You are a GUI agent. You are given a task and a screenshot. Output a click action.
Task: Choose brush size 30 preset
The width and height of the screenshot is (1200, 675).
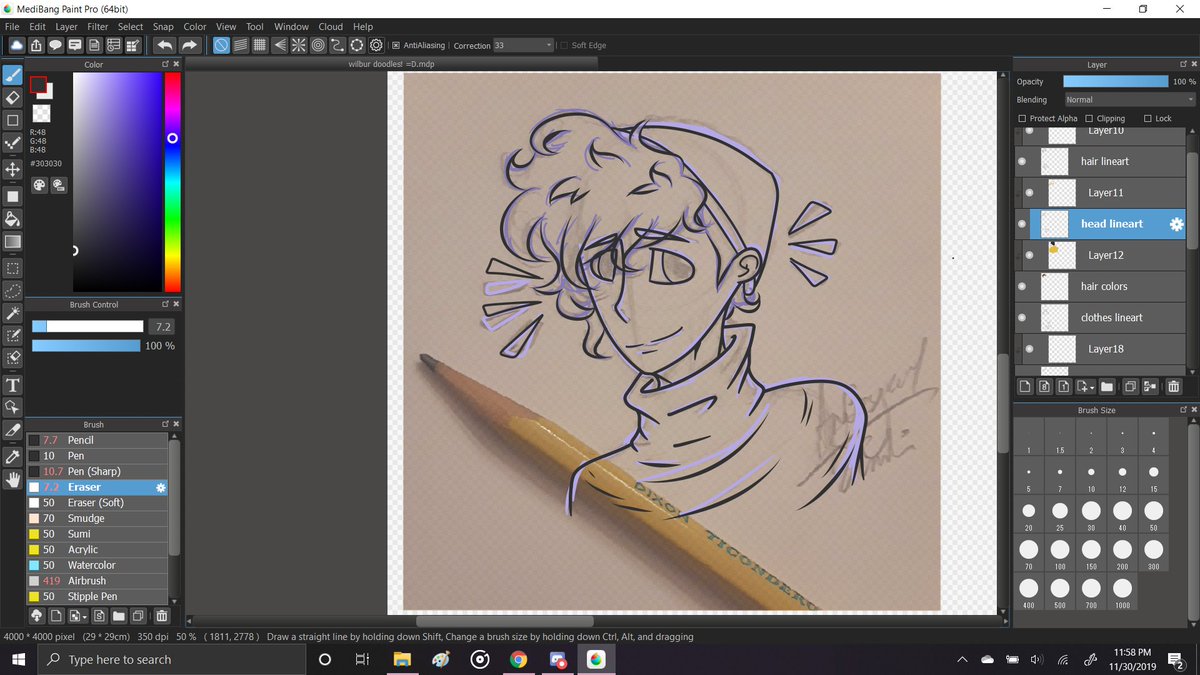(x=1091, y=515)
